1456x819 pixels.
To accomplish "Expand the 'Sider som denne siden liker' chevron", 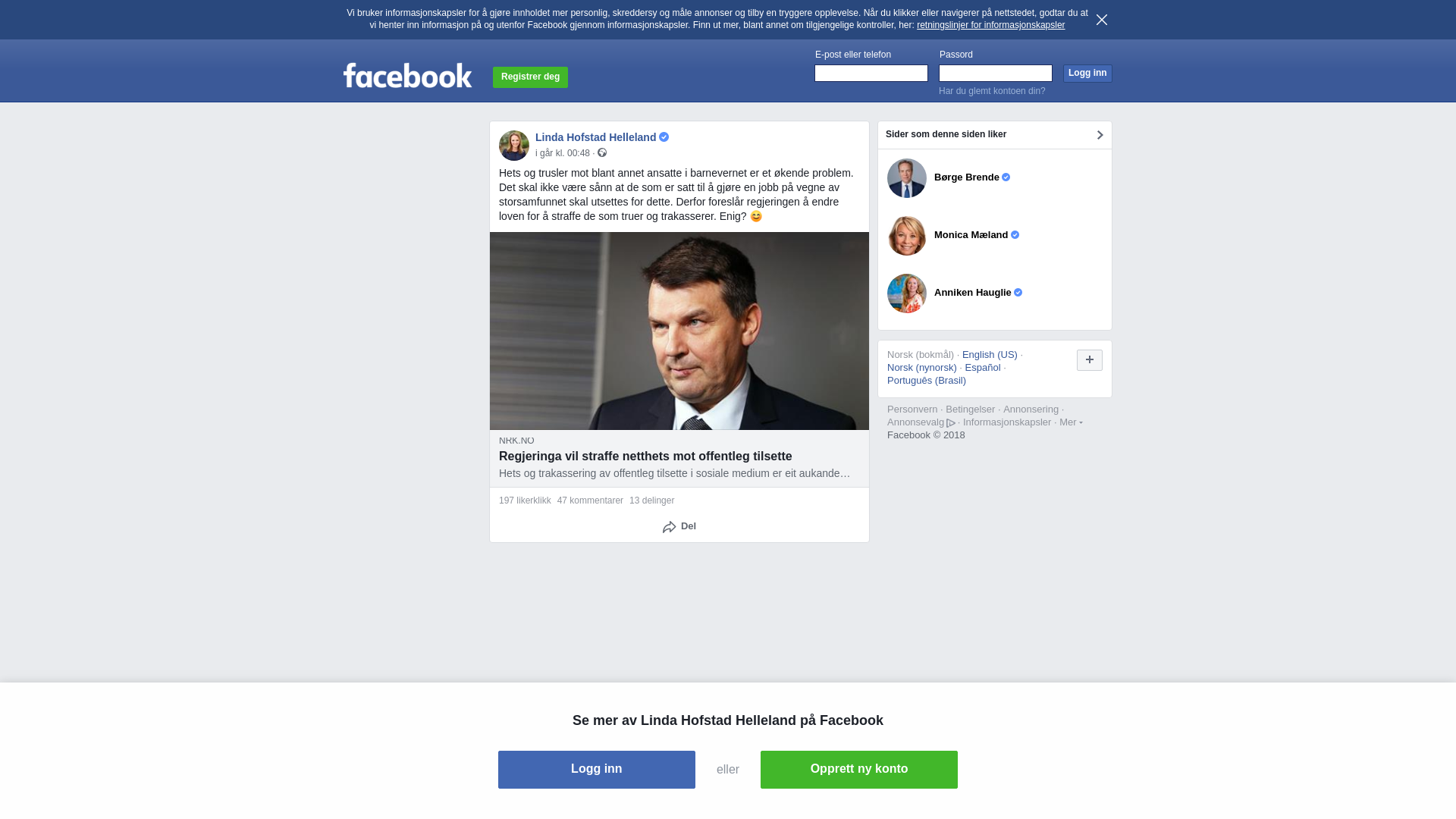I will pos(1100,135).
